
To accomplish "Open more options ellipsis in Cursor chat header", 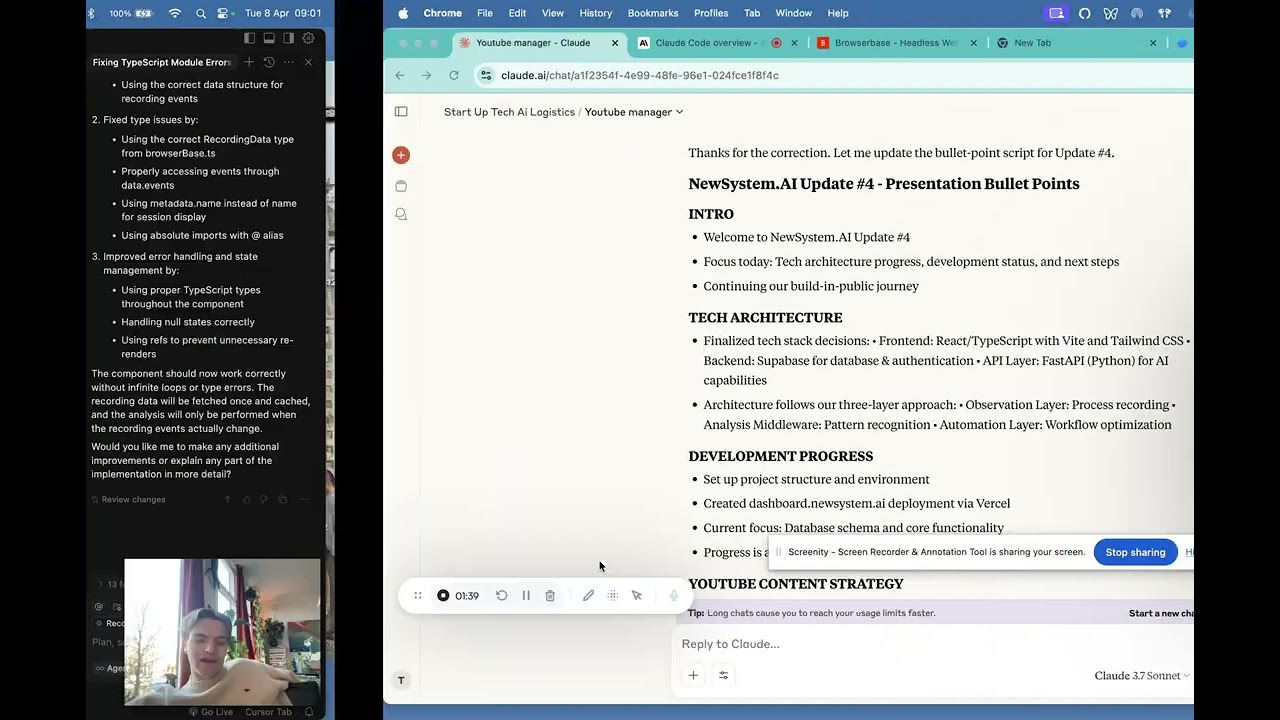I will pyautogui.click(x=288, y=62).
